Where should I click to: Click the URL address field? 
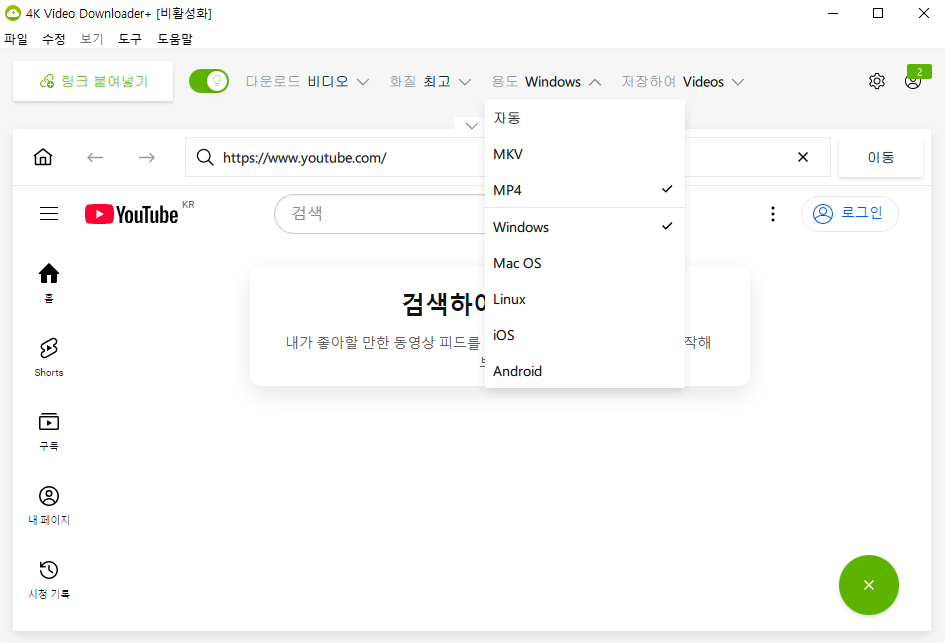507,157
